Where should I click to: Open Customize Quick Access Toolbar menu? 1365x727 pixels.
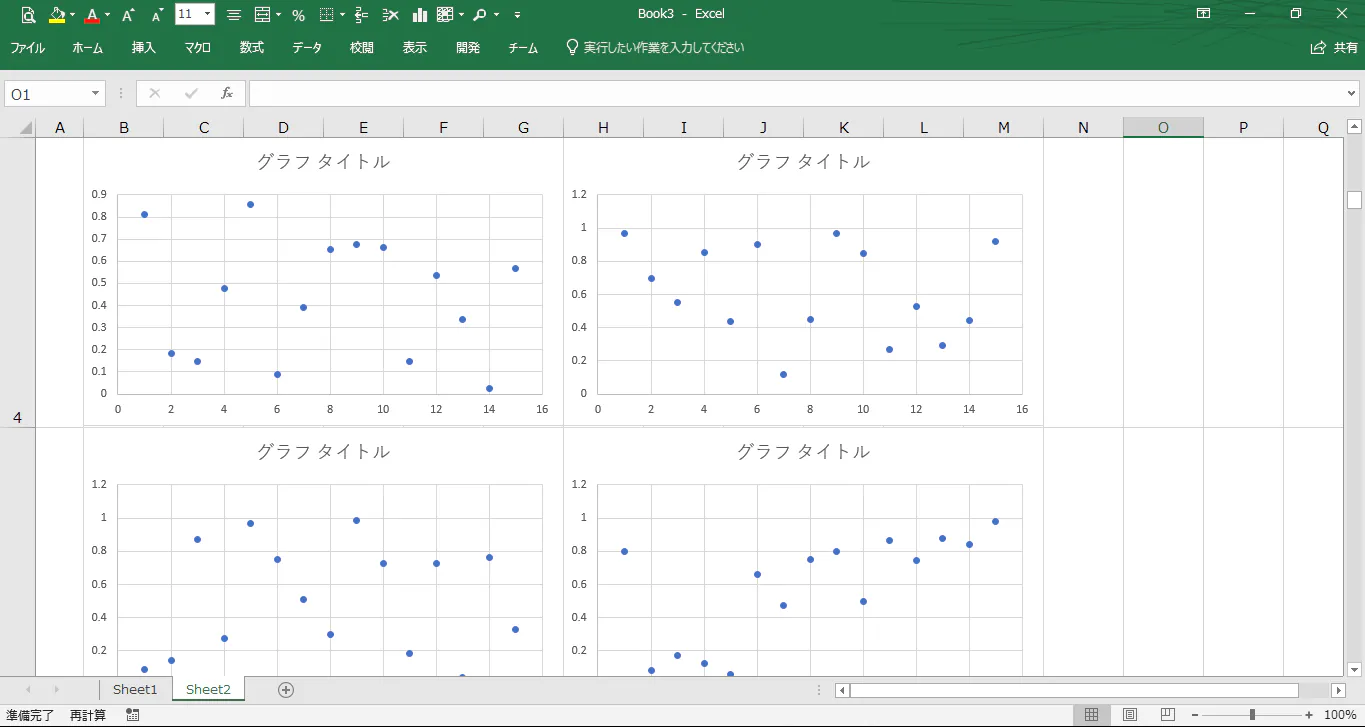pos(517,14)
